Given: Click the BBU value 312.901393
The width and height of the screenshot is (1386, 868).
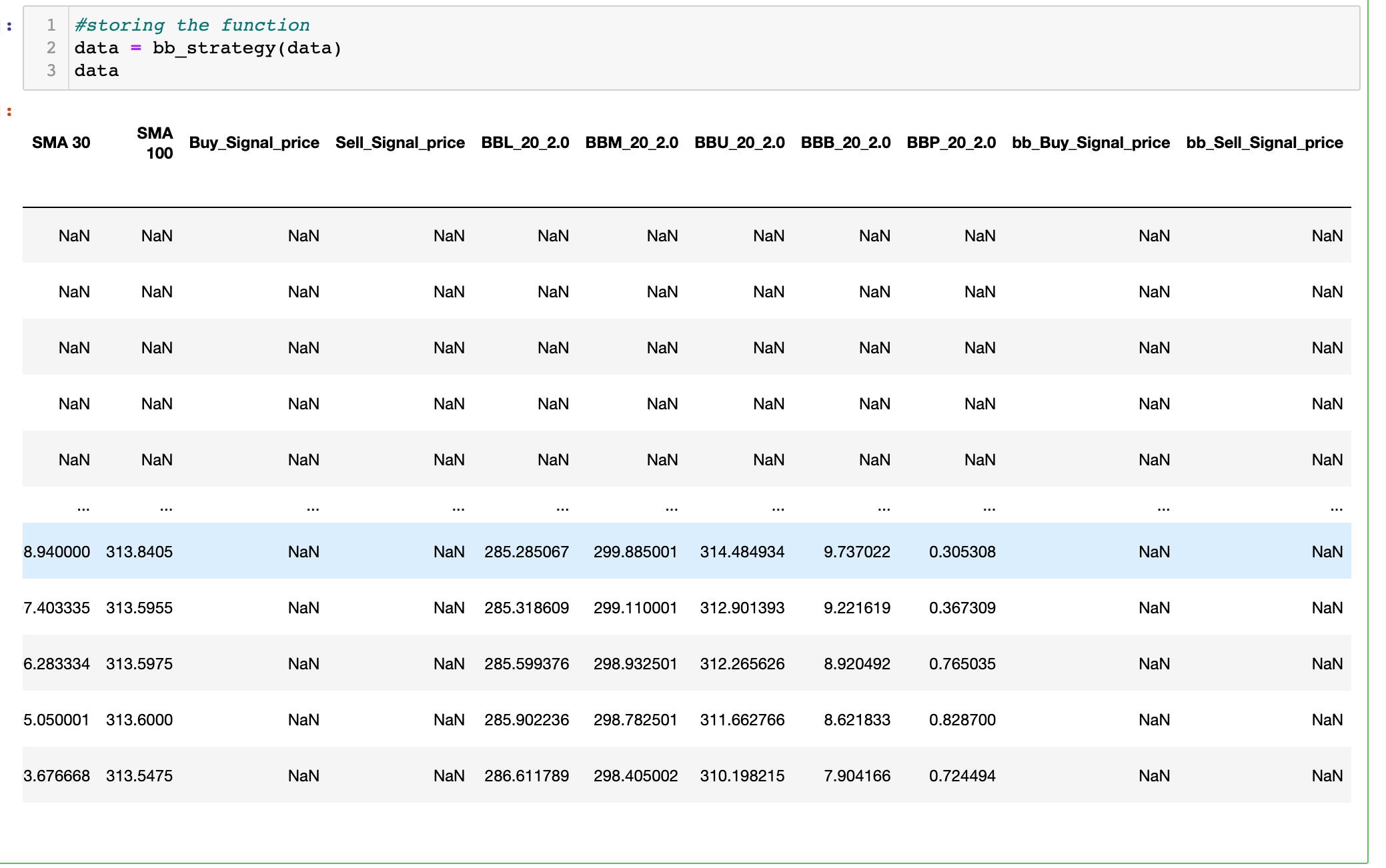Looking at the screenshot, I should [x=742, y=608].
